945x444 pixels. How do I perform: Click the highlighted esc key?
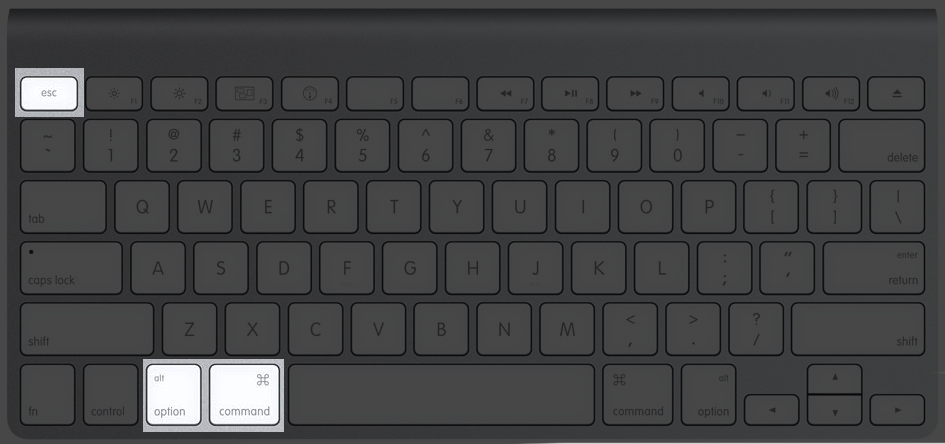(x=49, y=93)
